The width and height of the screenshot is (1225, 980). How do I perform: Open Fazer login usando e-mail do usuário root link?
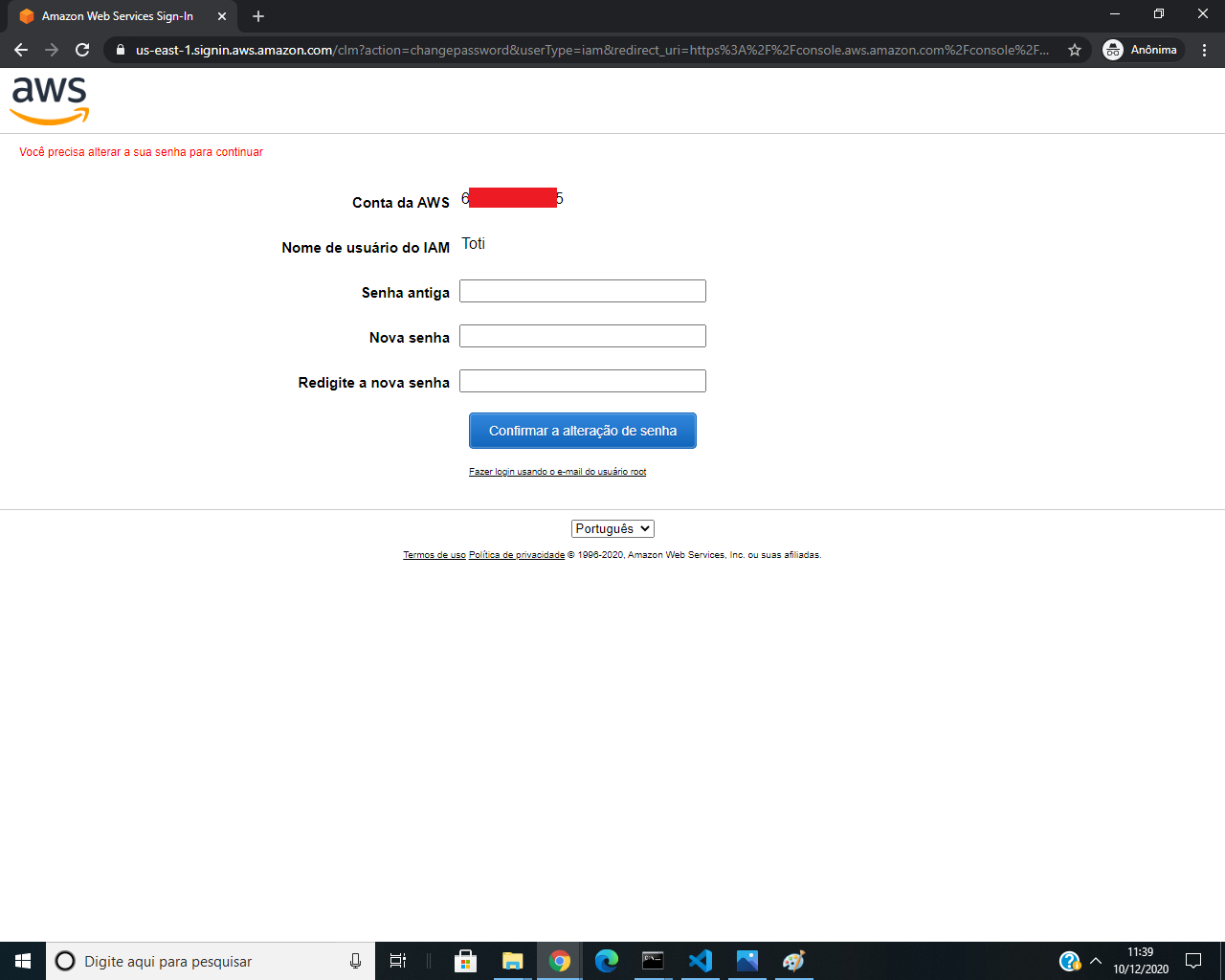click(x=557, y=472)
